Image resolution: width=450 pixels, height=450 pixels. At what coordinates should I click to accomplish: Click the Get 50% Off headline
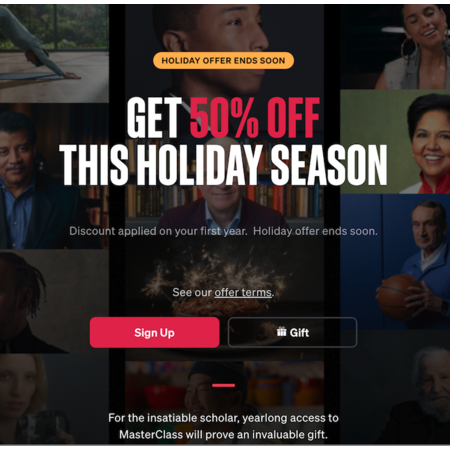tap(223, 118)
